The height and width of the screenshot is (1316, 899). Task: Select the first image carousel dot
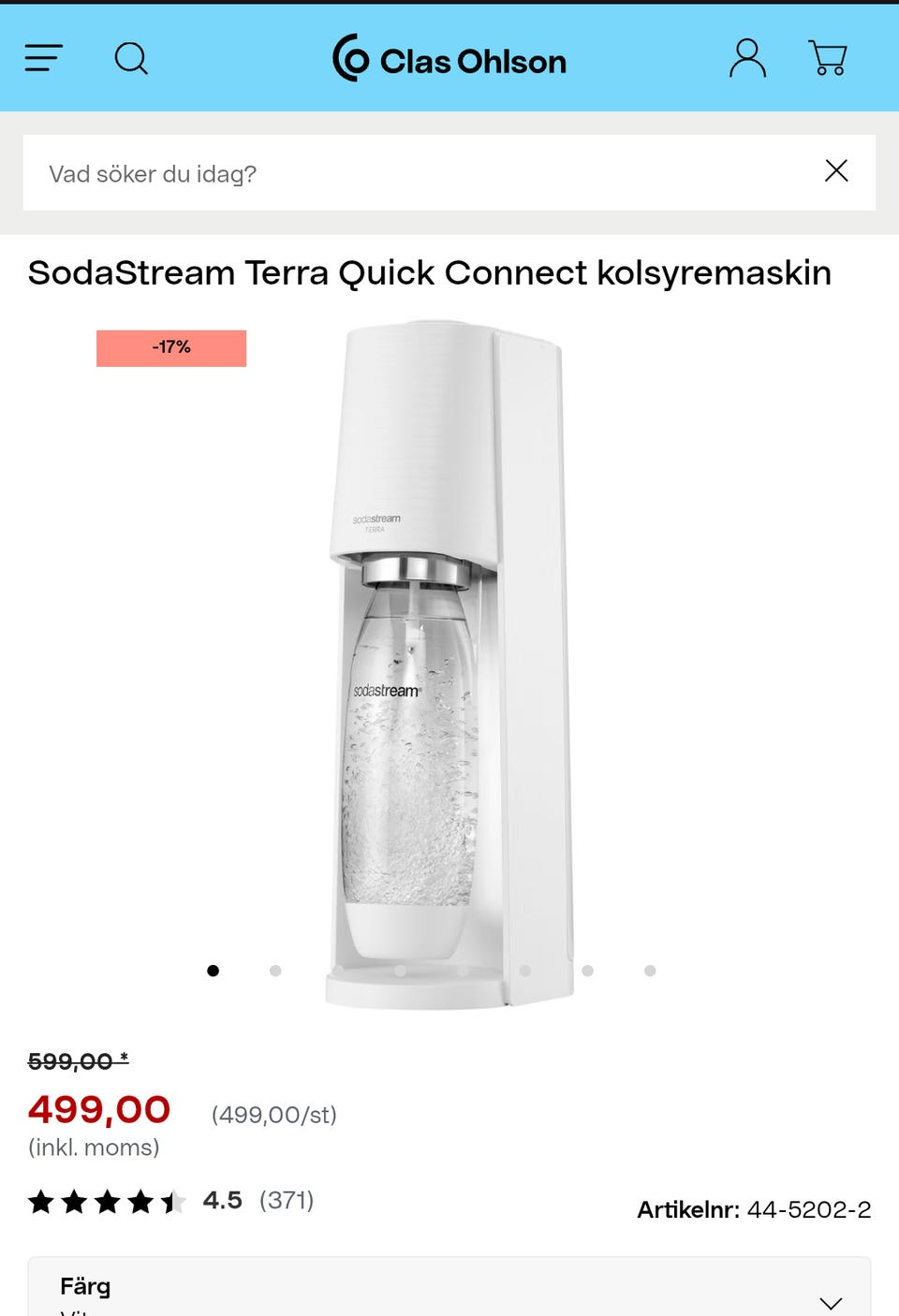click(x=213, y=971)
